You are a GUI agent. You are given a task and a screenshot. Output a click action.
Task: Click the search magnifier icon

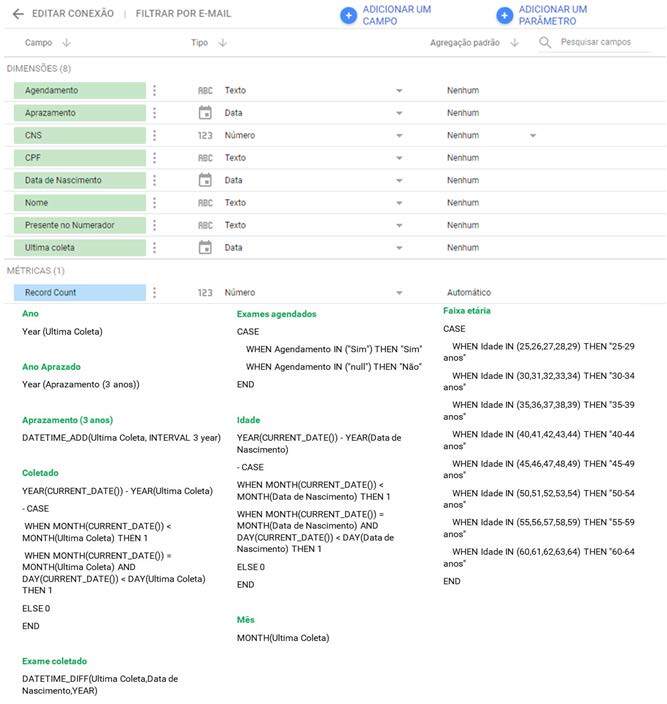point(545,43)
